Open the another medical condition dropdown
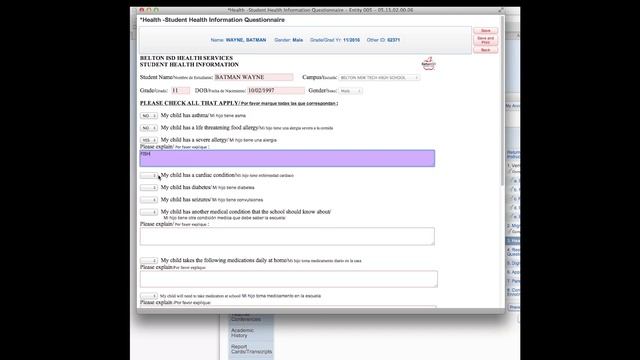This screenshot has height=360, width=640. point(149,212)
